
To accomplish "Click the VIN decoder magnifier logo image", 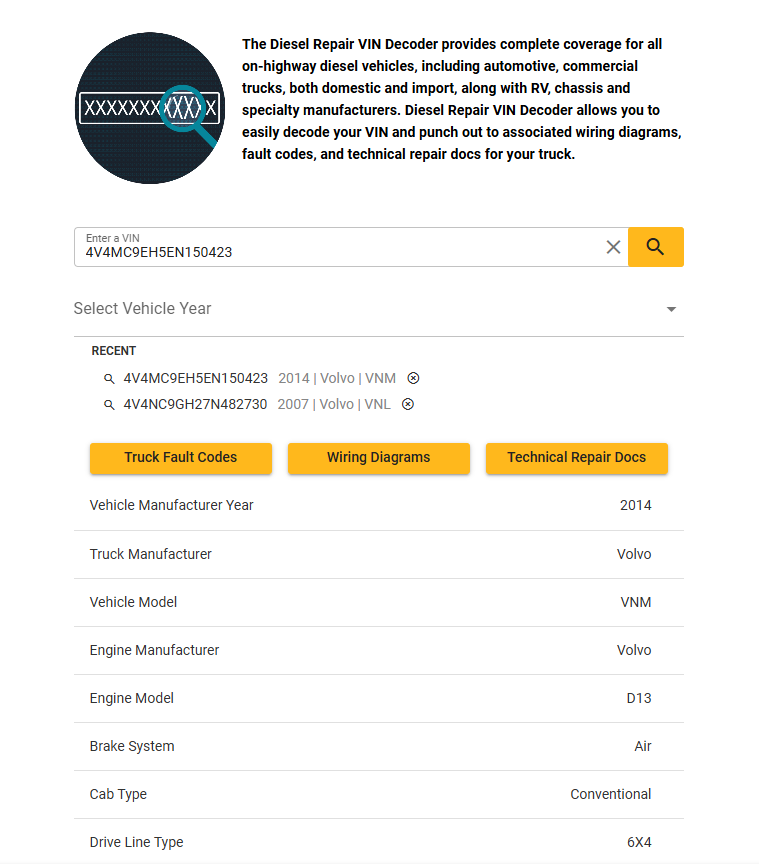I will (x=150, y=108).
